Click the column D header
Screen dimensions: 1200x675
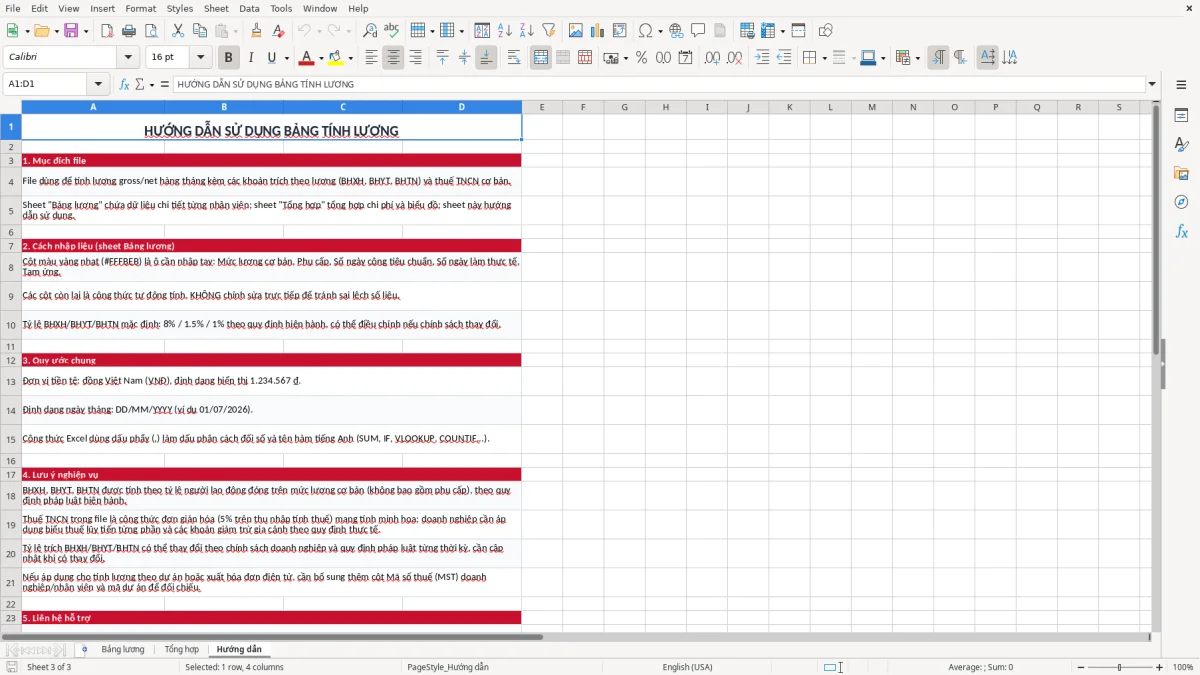(x=462, y=107)
